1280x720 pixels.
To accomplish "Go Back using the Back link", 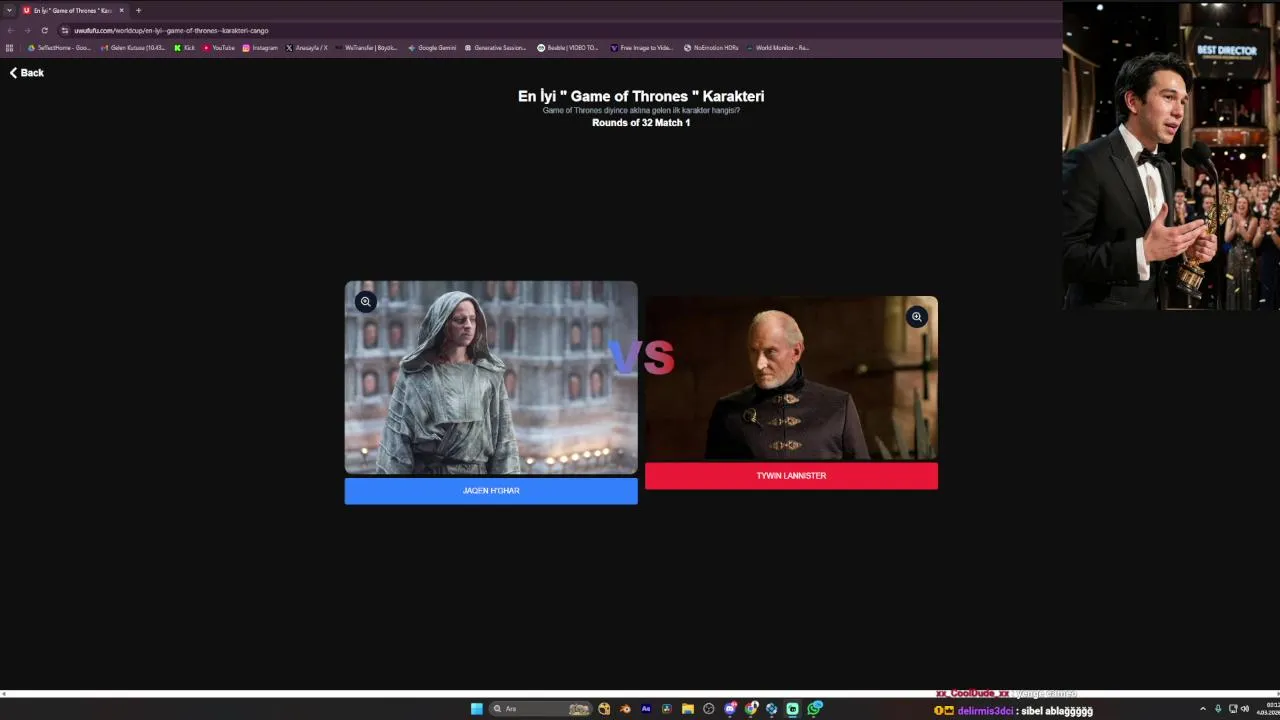I will (27, 73).
